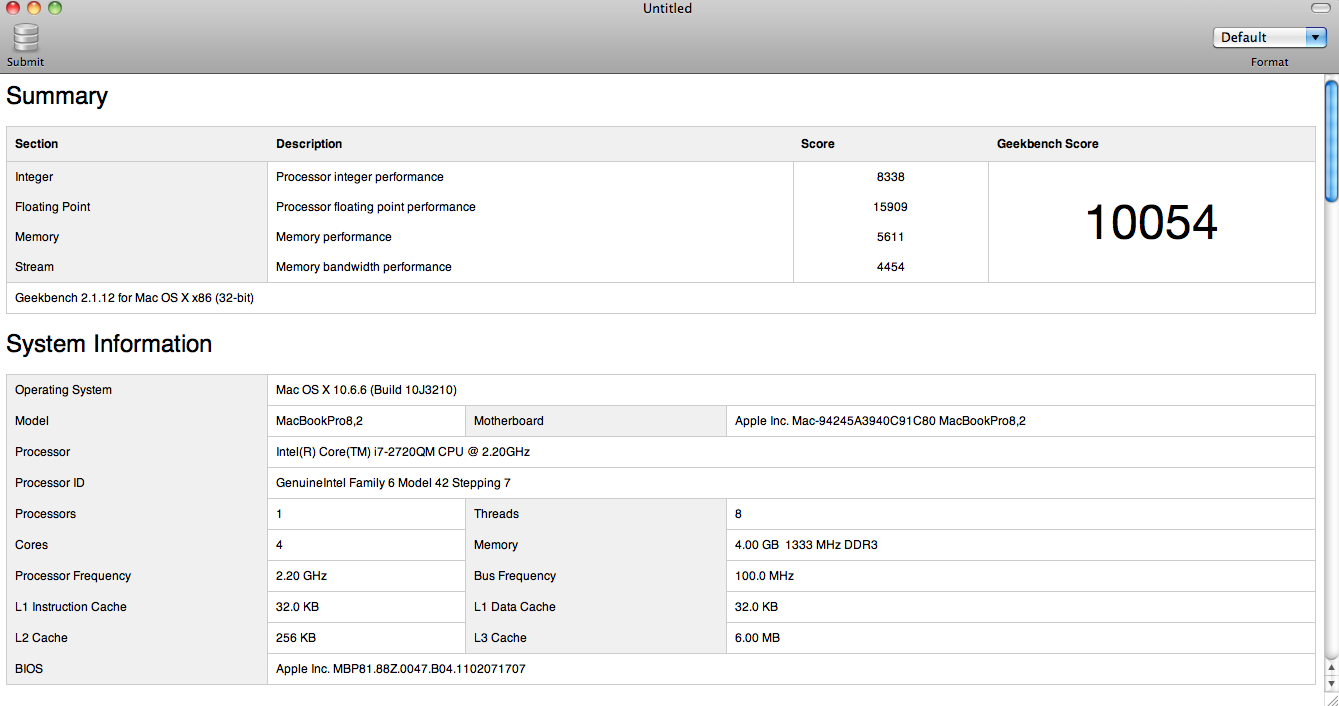Click 'Processor floating point performance' description
Image resolution: width=1339 pixels, height=706 pixels.
click(376, 207)
